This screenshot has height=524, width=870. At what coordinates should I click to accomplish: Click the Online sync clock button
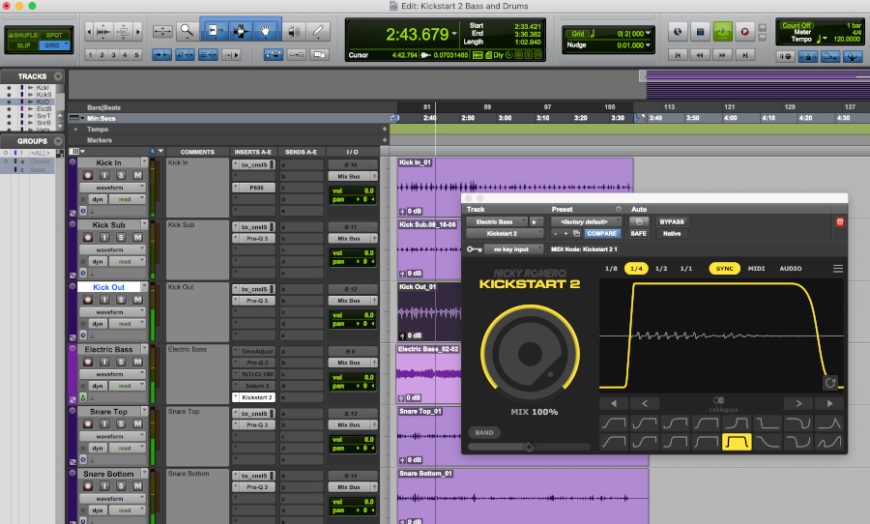pyautogui.click(x=677, y=32)
